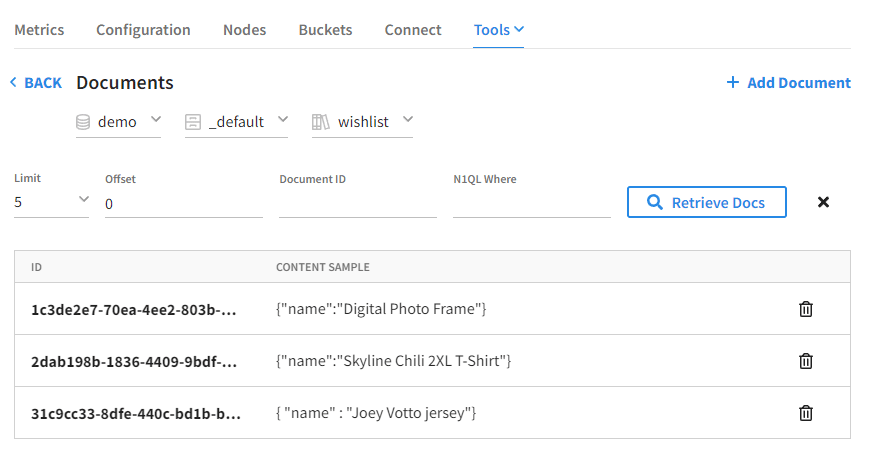Click the plus icon beside Add Document

[x=733, y=82]
